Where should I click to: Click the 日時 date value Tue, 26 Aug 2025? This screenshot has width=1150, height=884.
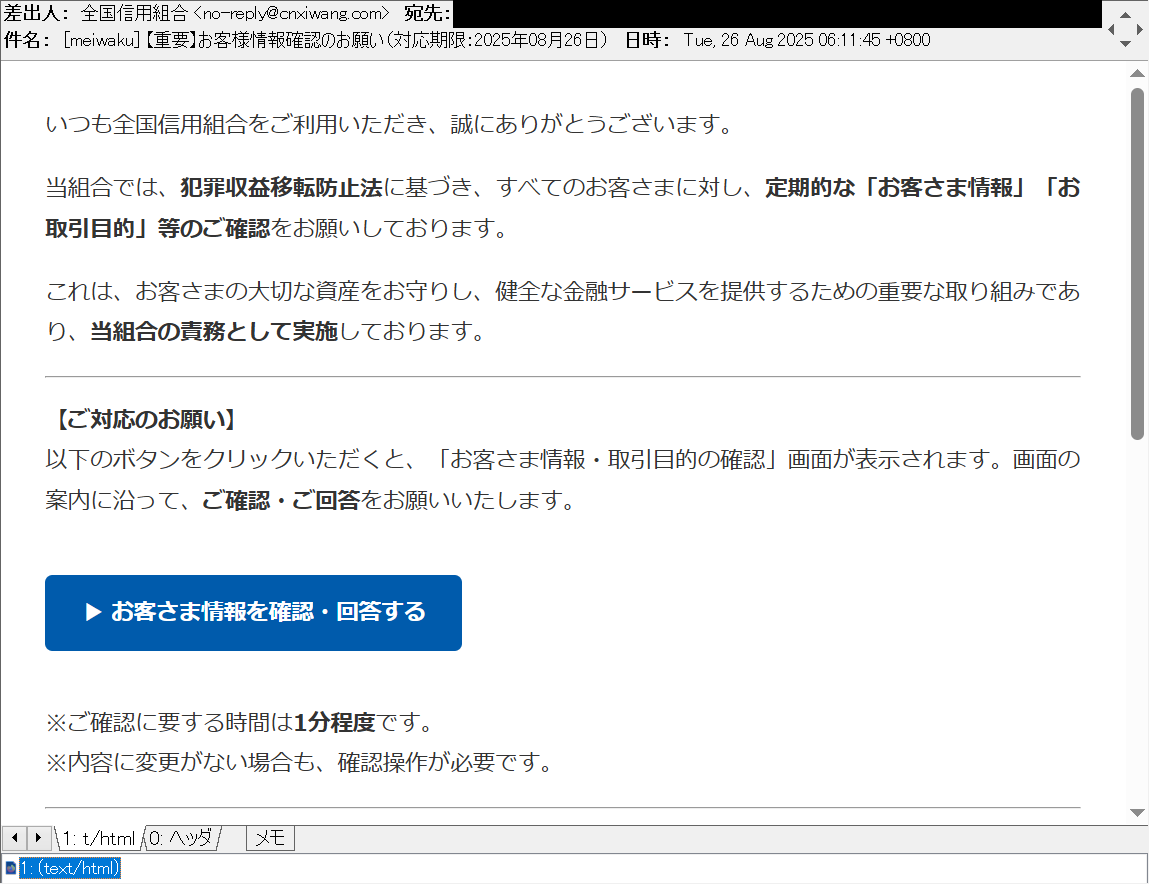(807, 40)
